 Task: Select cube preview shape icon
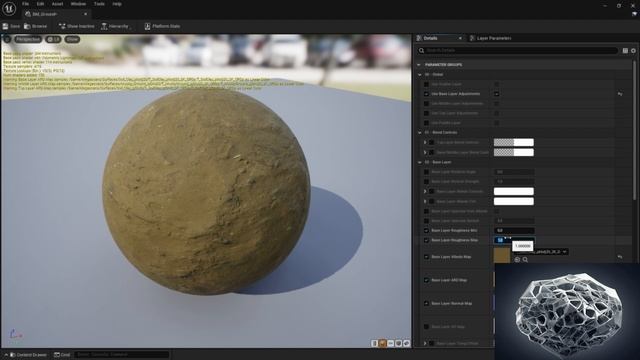click(398, 343)
